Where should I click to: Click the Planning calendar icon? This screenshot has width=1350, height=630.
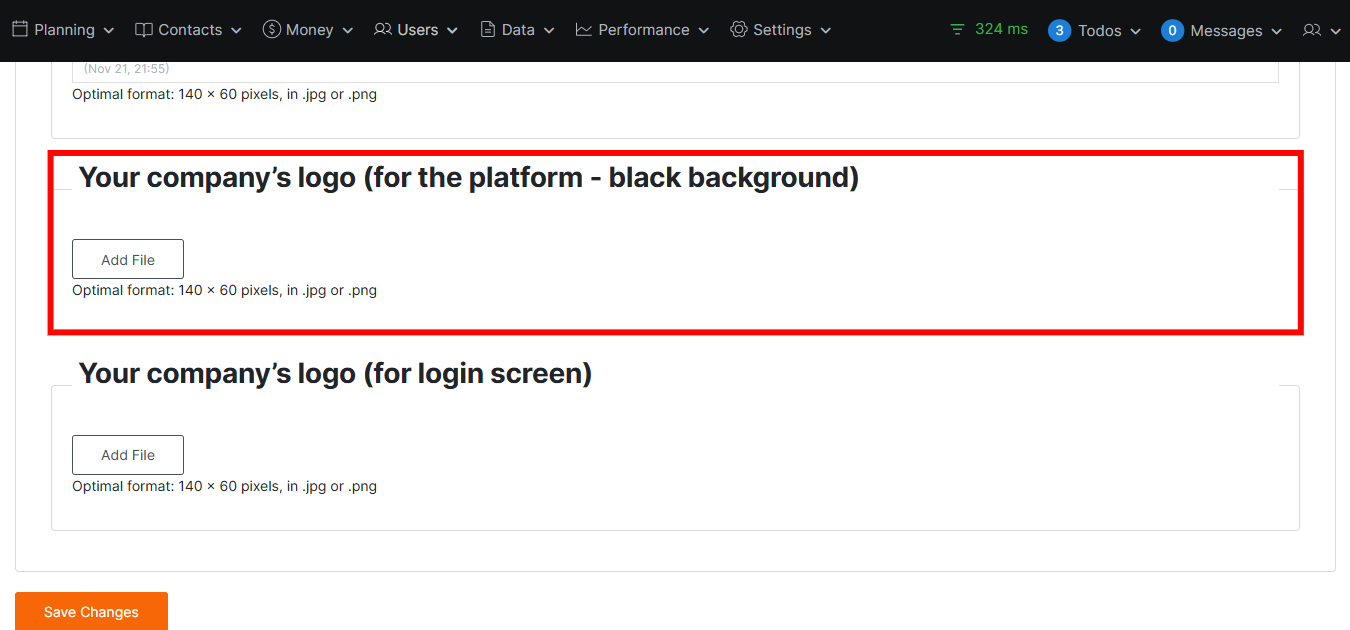pyautogui.click(x=20, y=30)
